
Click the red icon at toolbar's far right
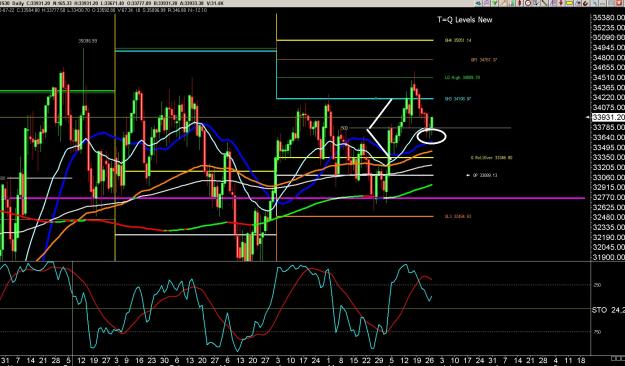[619, 3]
